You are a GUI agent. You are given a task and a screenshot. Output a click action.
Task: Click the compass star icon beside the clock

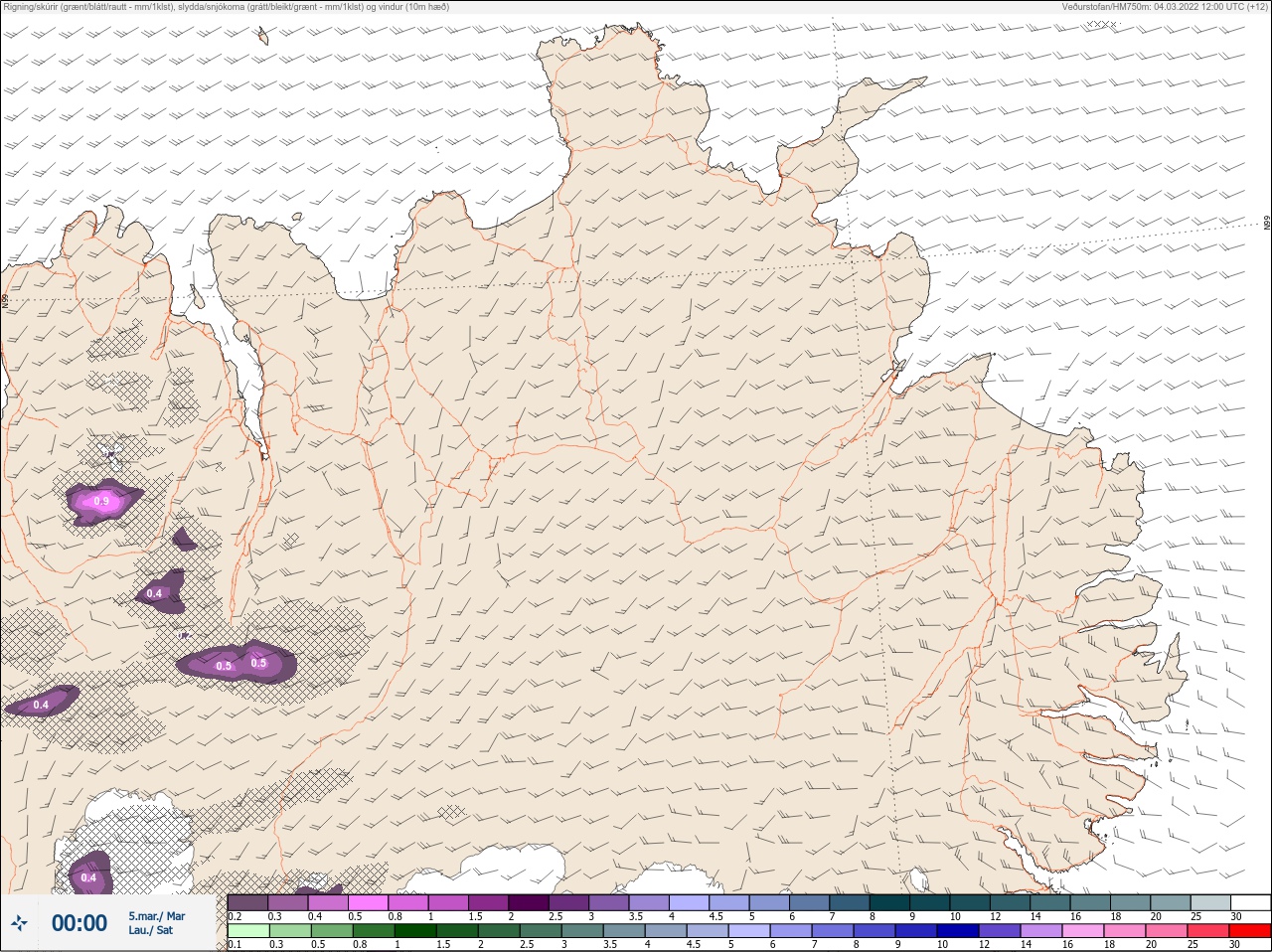pyautogui.click(x=19, y=923)
